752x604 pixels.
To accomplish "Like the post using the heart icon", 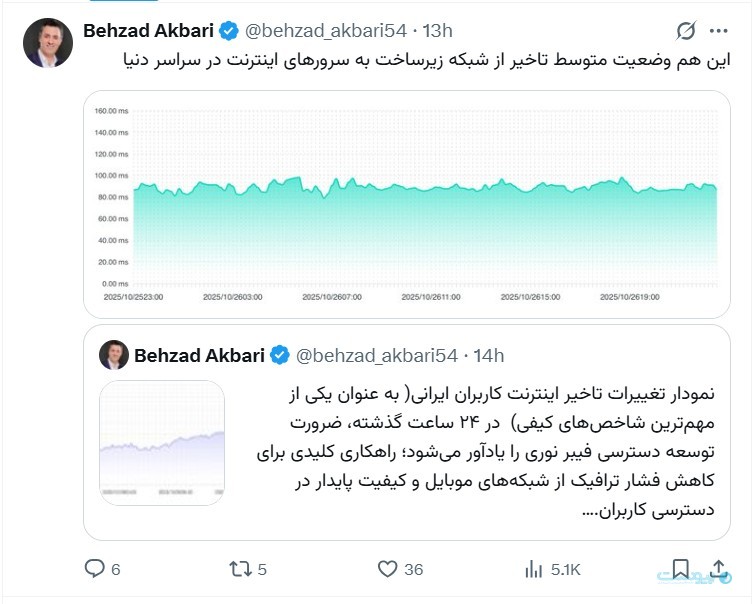I will coord(388,568).
